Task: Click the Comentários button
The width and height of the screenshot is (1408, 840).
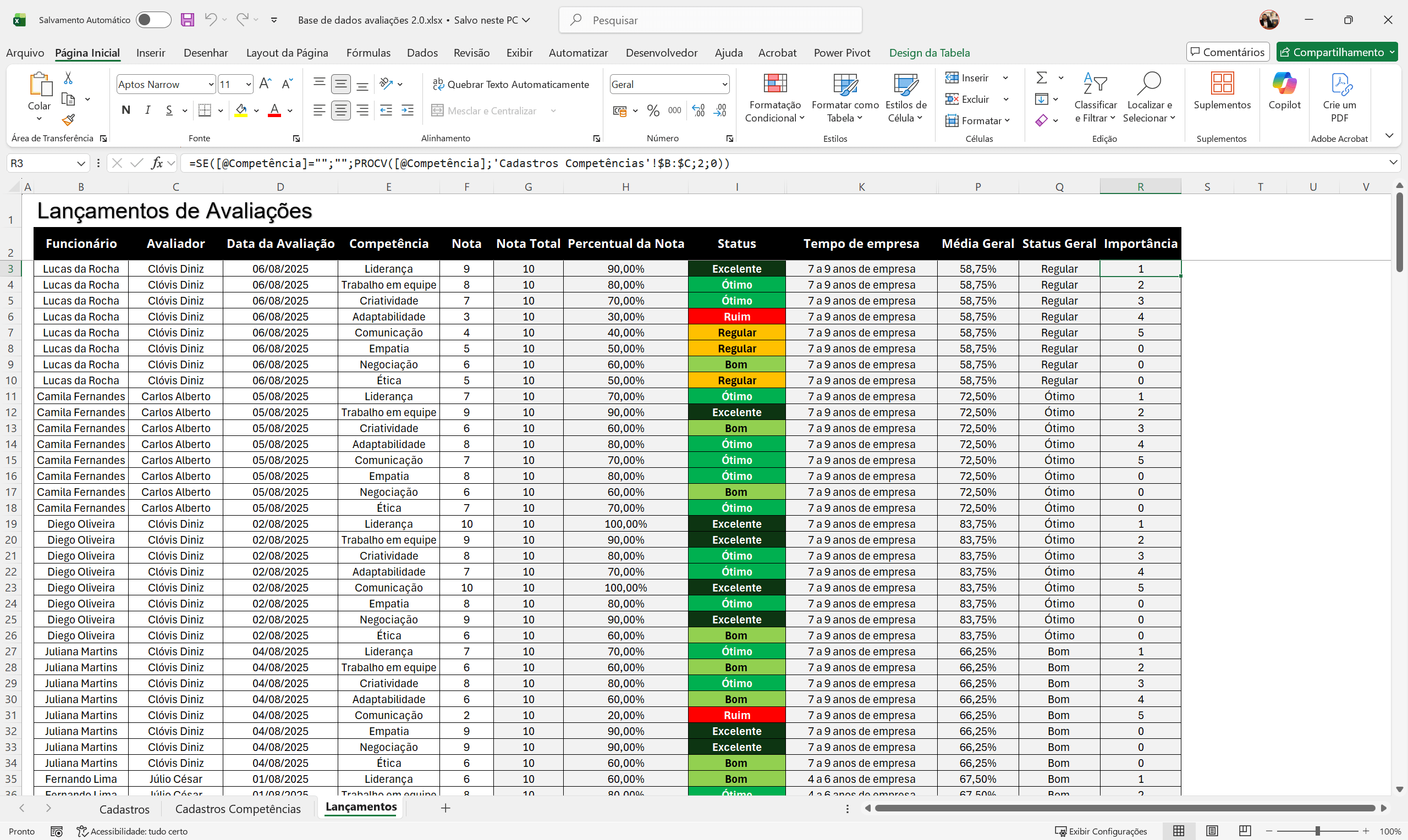Action: point(1227,52)
